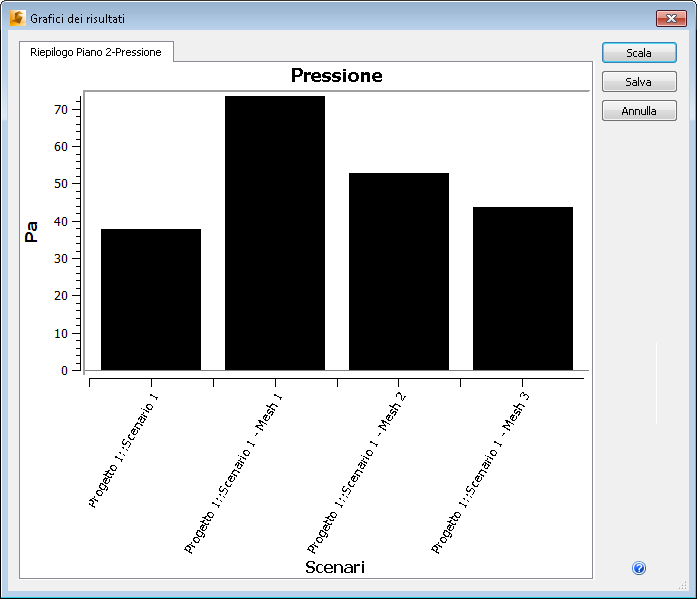Select the Scenario 1 - Mesh 1 bar
The width and height of the screenshot is (697, 601).
(275, 233)
